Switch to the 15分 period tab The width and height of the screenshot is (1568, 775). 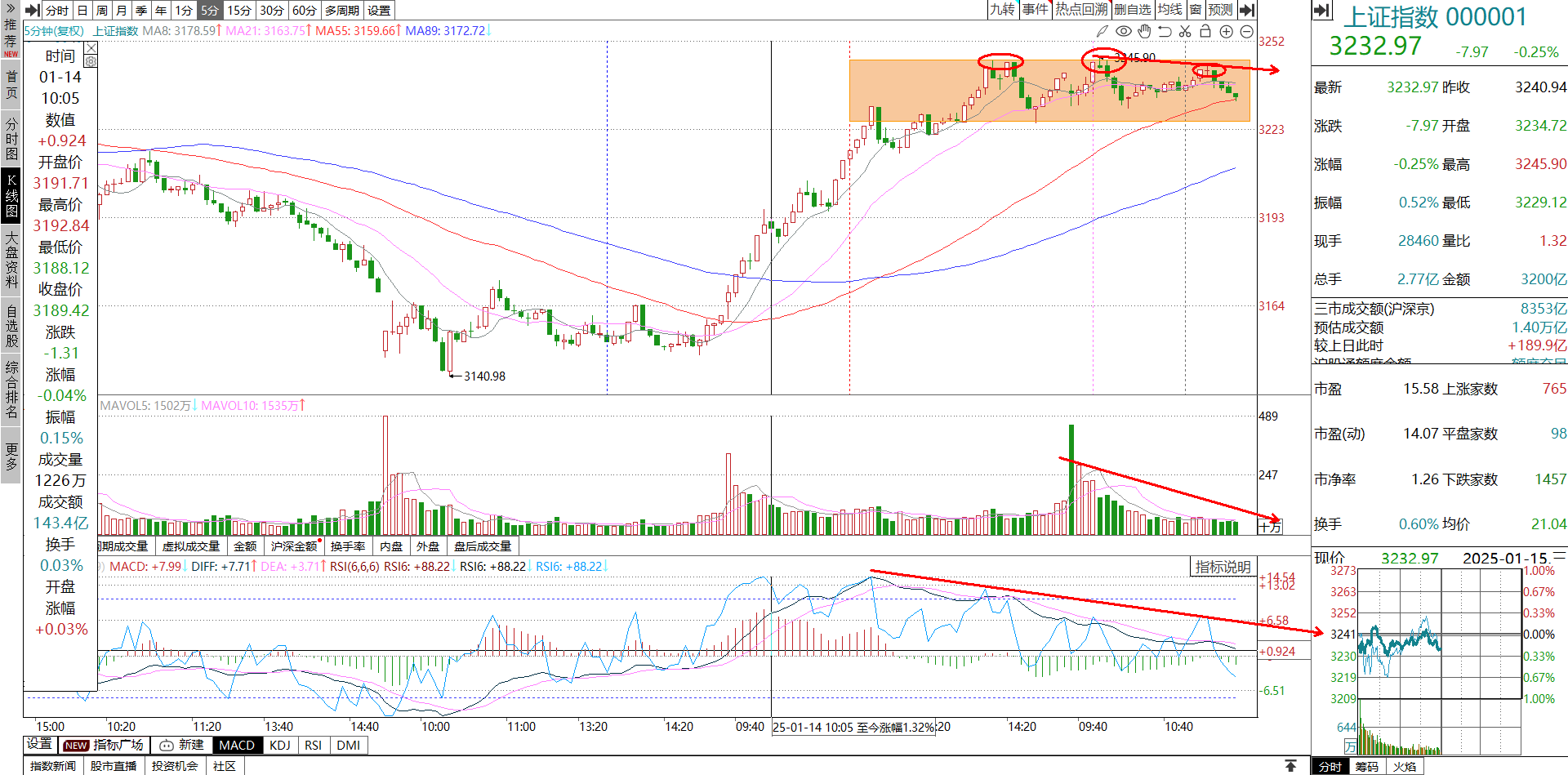[x=239, y=11]
